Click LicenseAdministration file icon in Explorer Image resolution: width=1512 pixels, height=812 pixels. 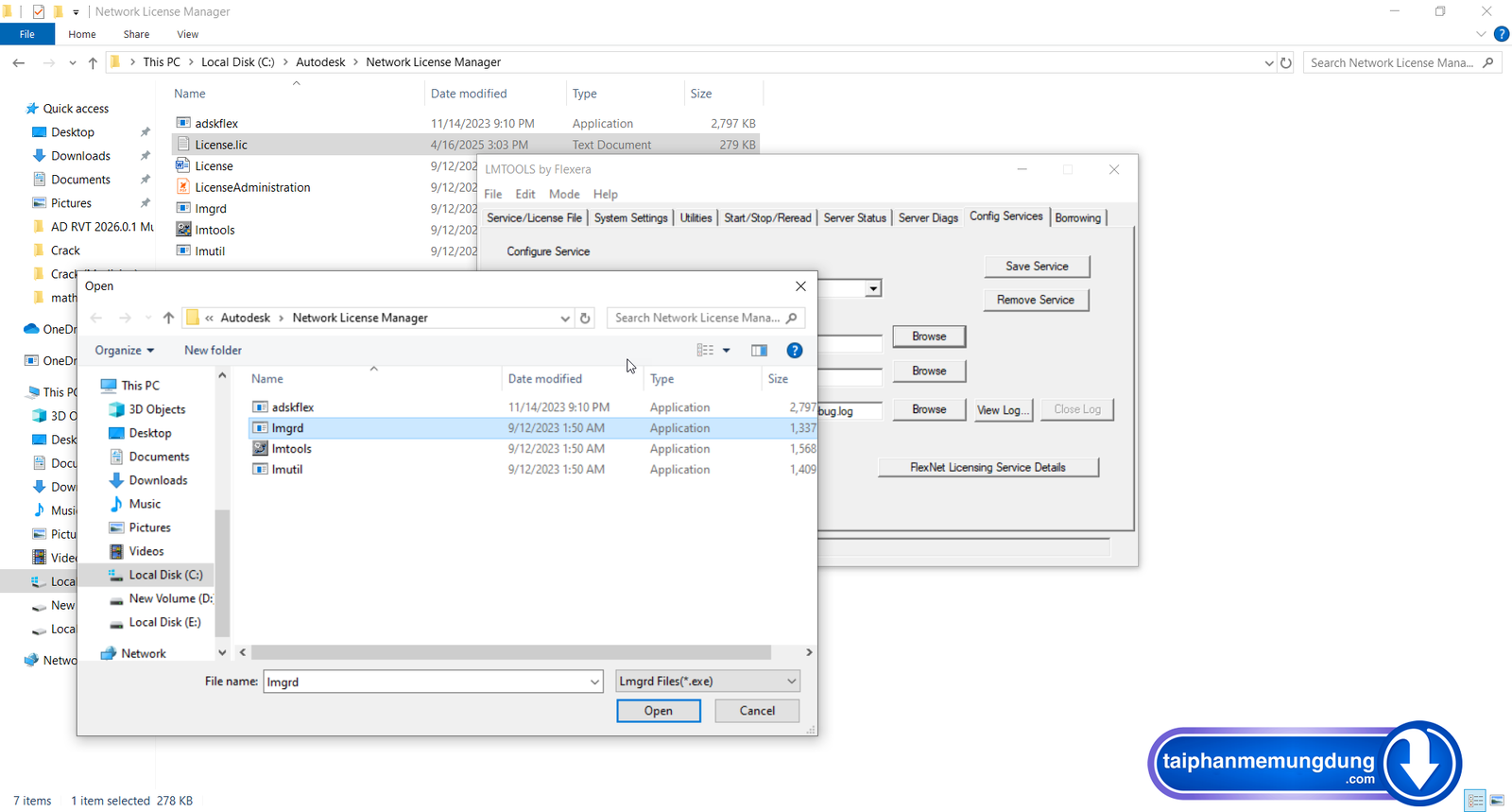(x=183, y=187)
